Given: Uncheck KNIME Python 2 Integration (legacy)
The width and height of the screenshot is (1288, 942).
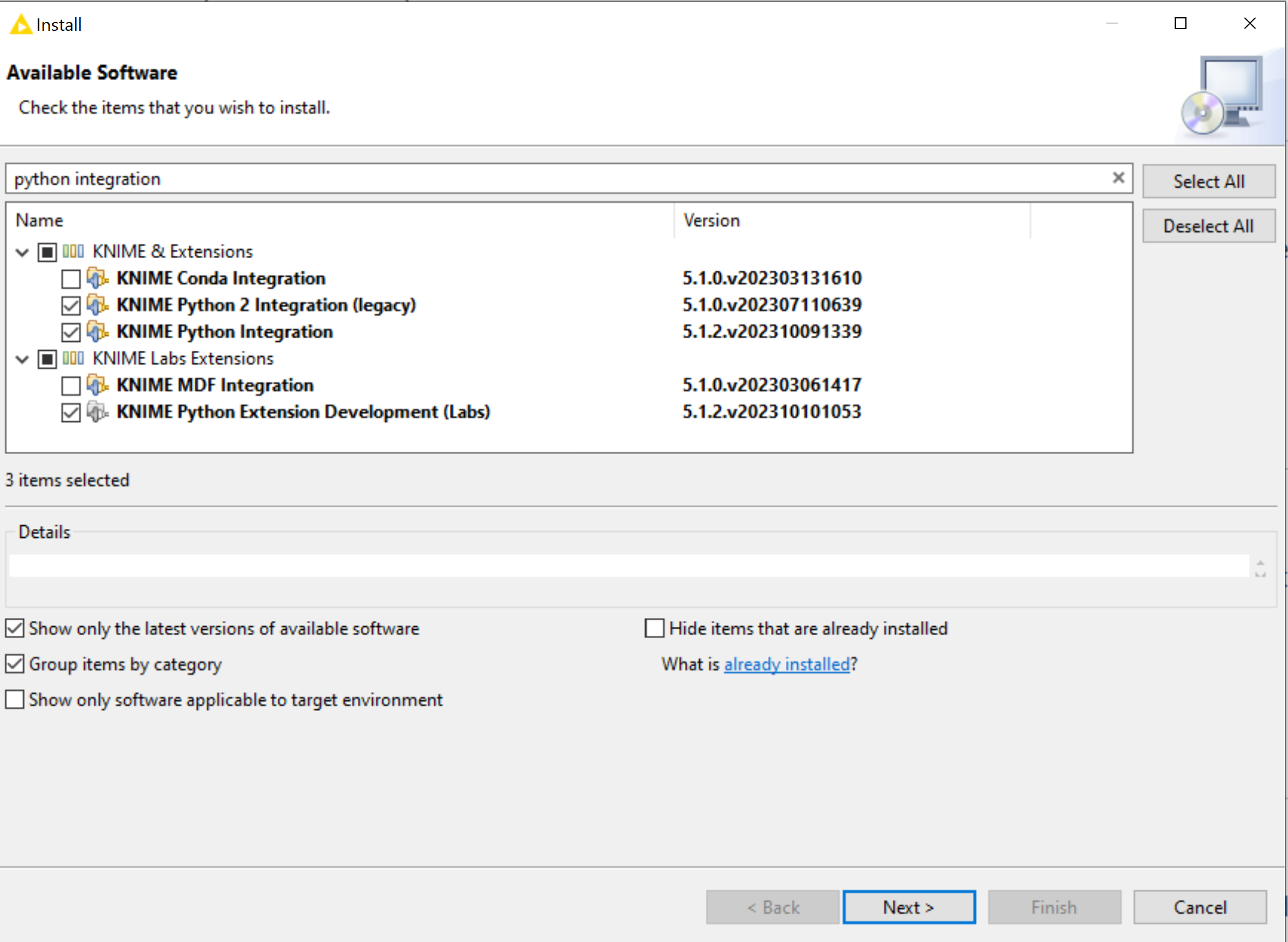Looking at the screenshot, I should pyautogui.click(x=71, y=305).
